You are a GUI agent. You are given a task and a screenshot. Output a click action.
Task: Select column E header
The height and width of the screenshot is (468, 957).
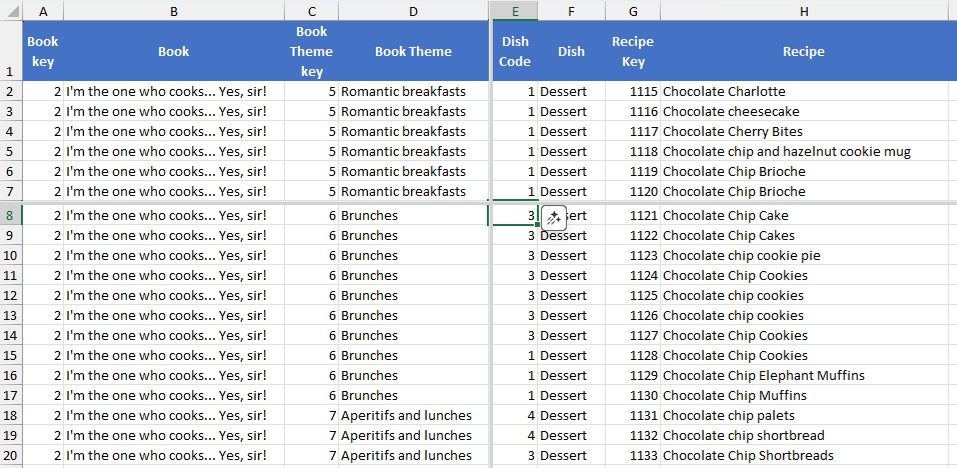[515, 11]
